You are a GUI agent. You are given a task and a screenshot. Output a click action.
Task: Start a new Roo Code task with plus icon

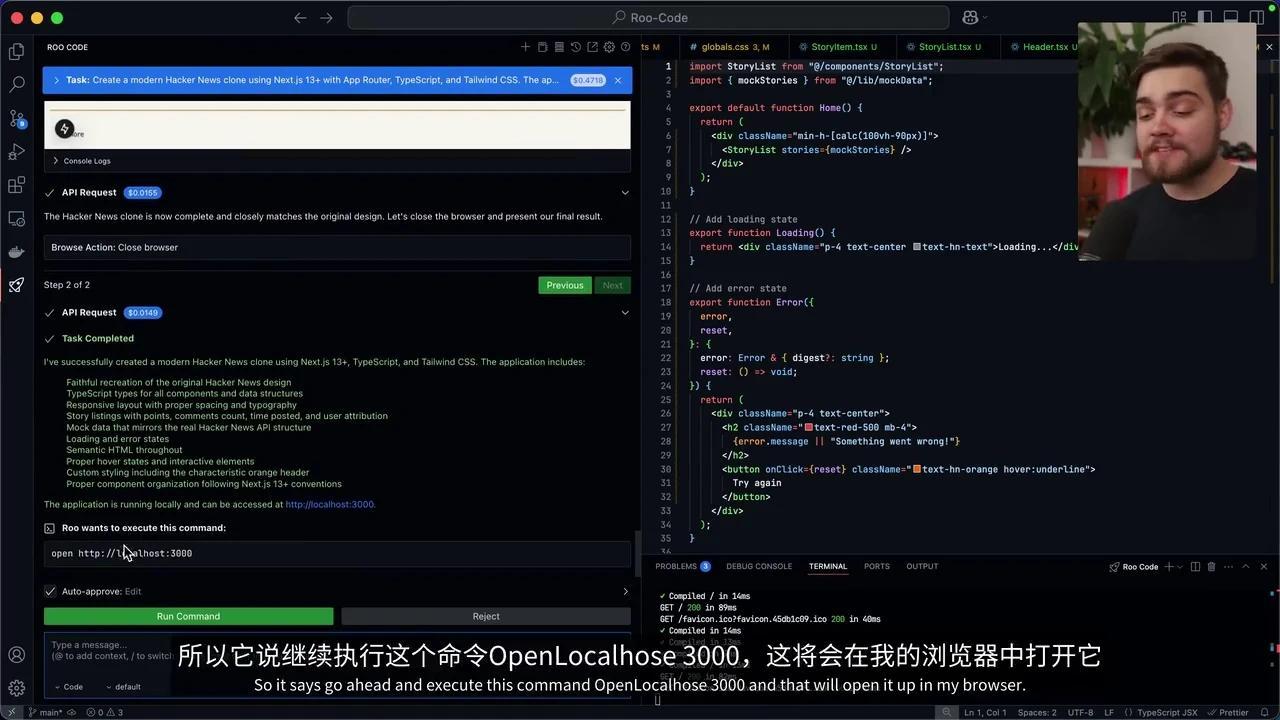pyautogui.click(x=525, y=47)
